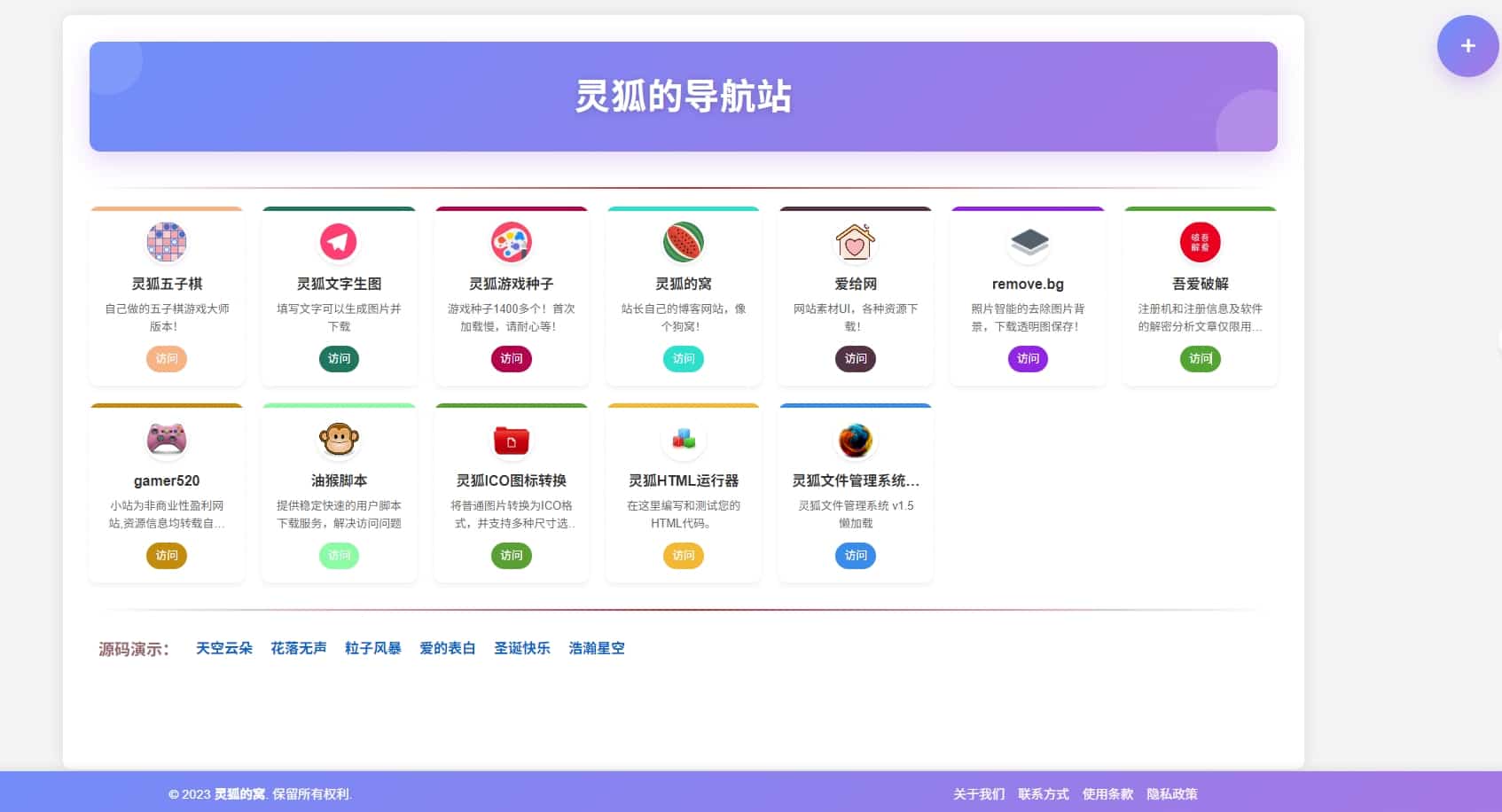Visit 爱给网 via its 访问 button
This screenshot has width=1502, height=812.
(x=856, y=359)
